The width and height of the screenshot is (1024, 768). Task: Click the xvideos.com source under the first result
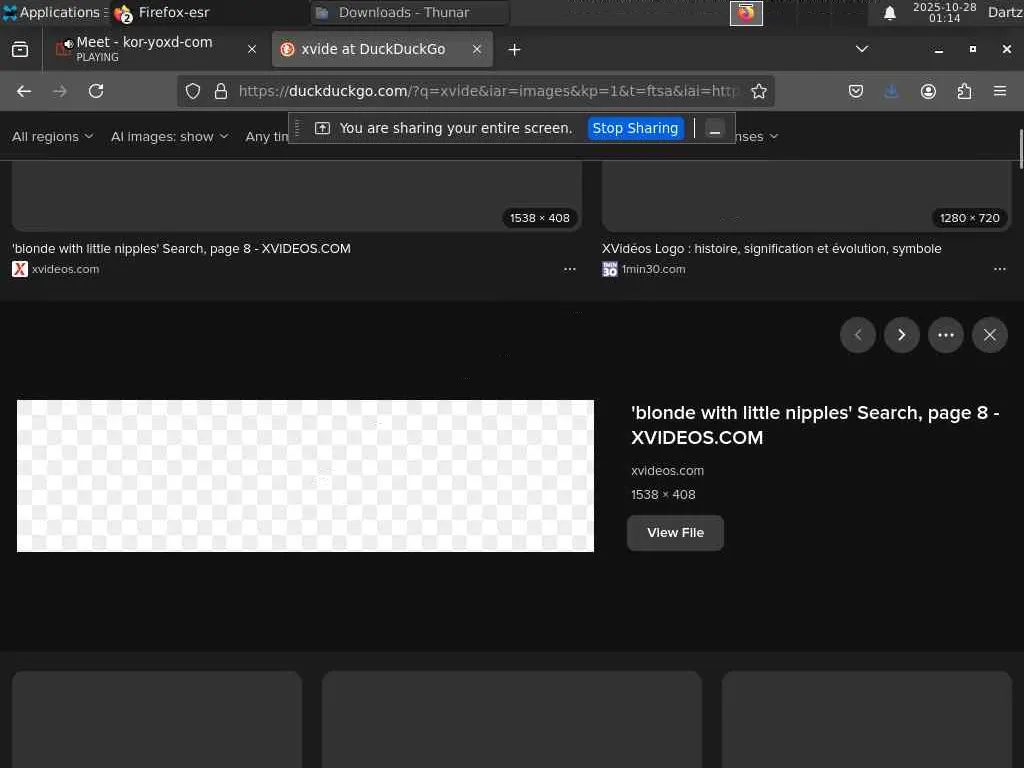click(65, 269)
